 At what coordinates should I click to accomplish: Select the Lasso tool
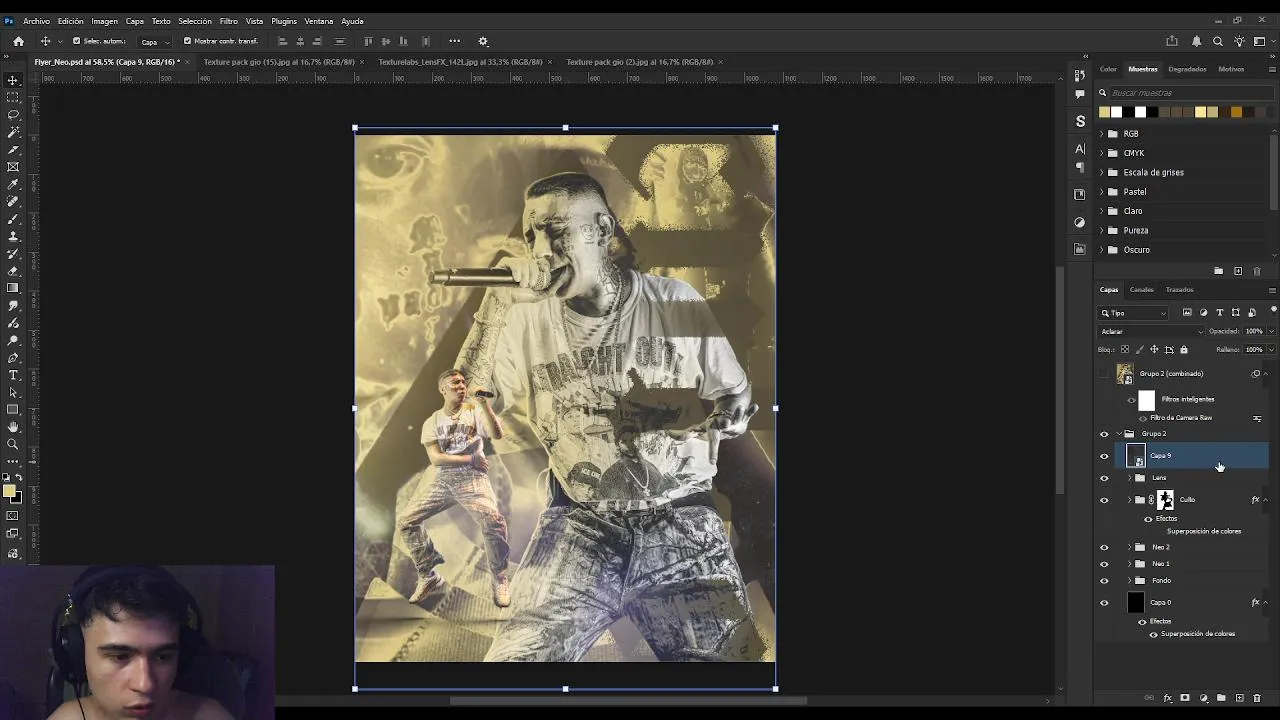coord(13,114)
